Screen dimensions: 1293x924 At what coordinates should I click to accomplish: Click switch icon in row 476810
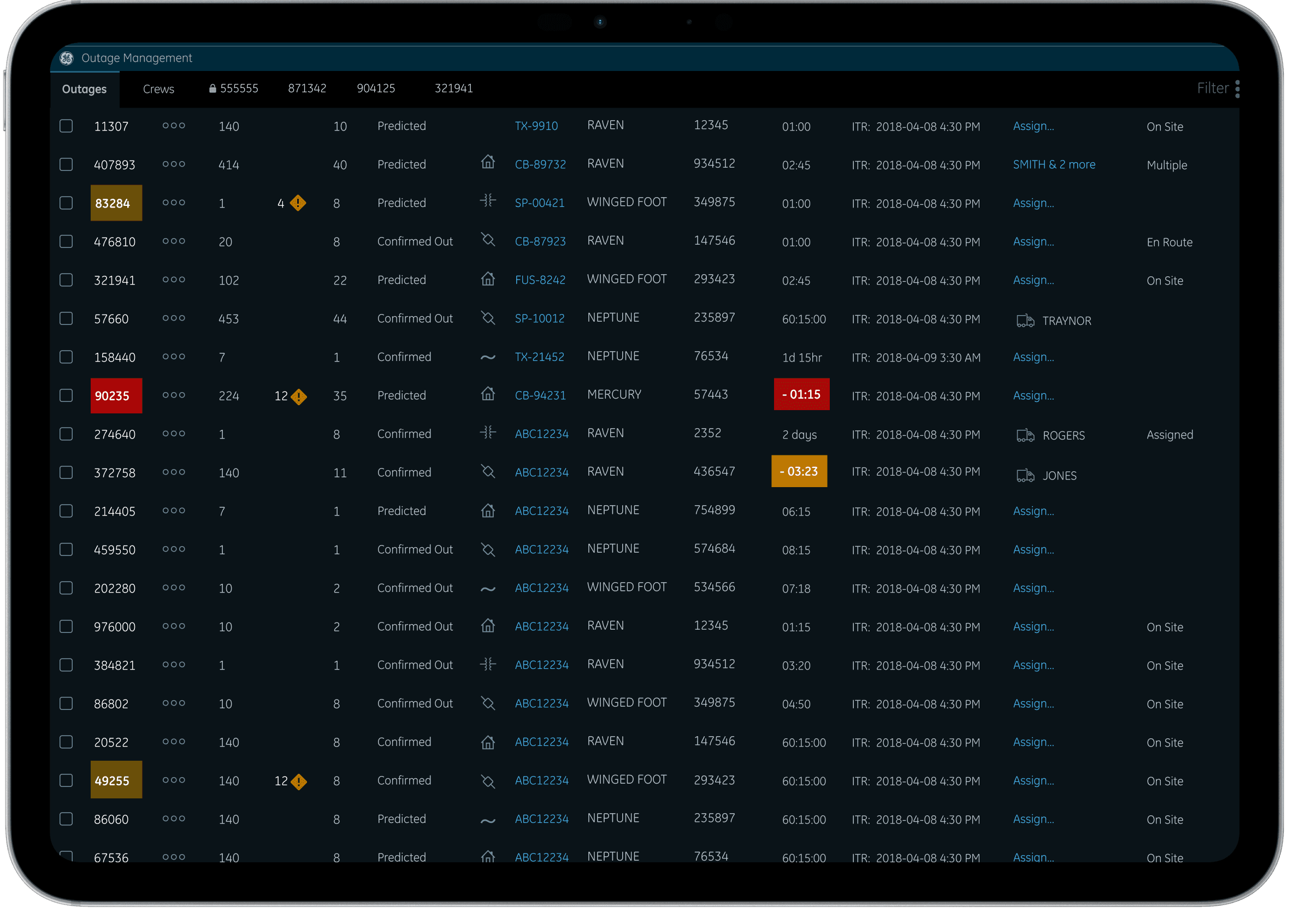pos(488,240)
